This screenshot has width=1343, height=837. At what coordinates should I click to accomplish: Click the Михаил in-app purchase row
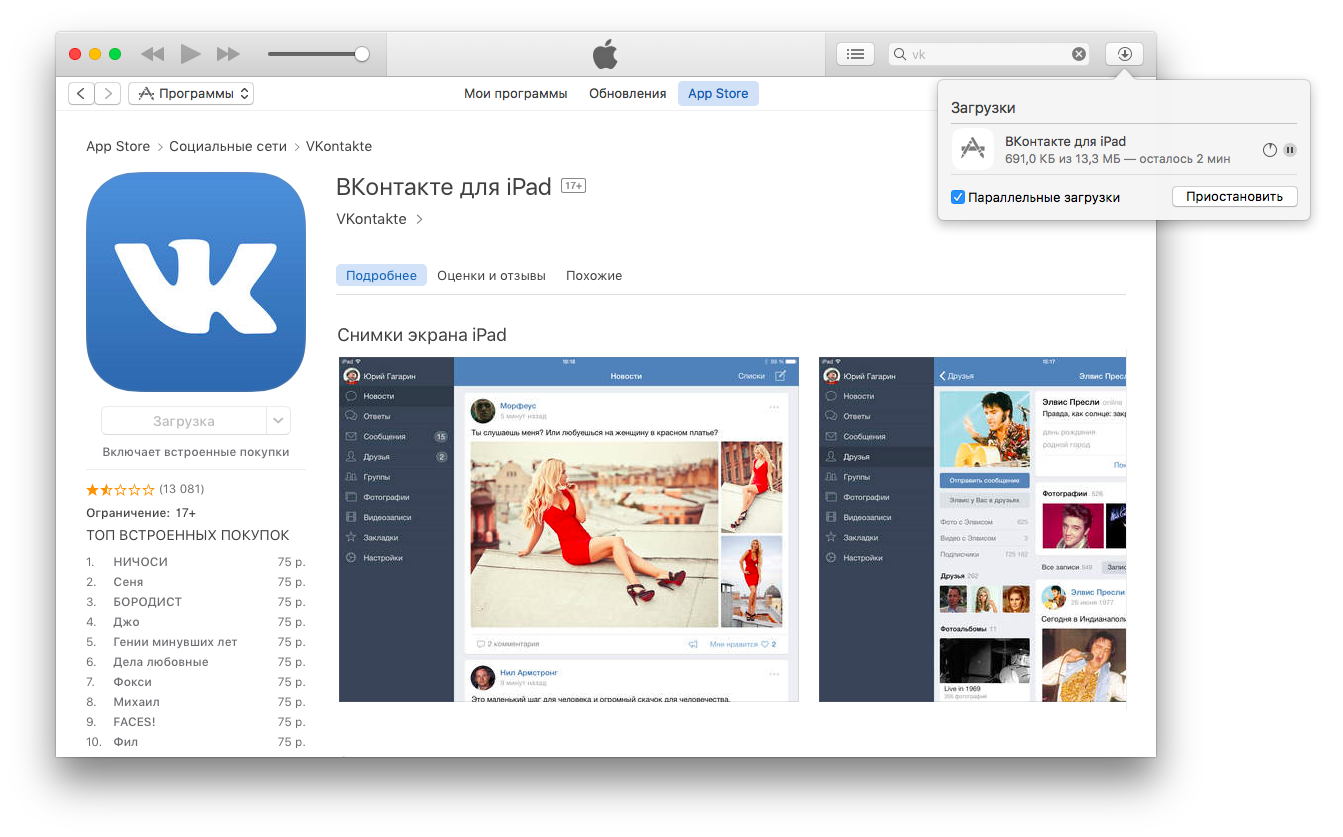tap(196, 702)
